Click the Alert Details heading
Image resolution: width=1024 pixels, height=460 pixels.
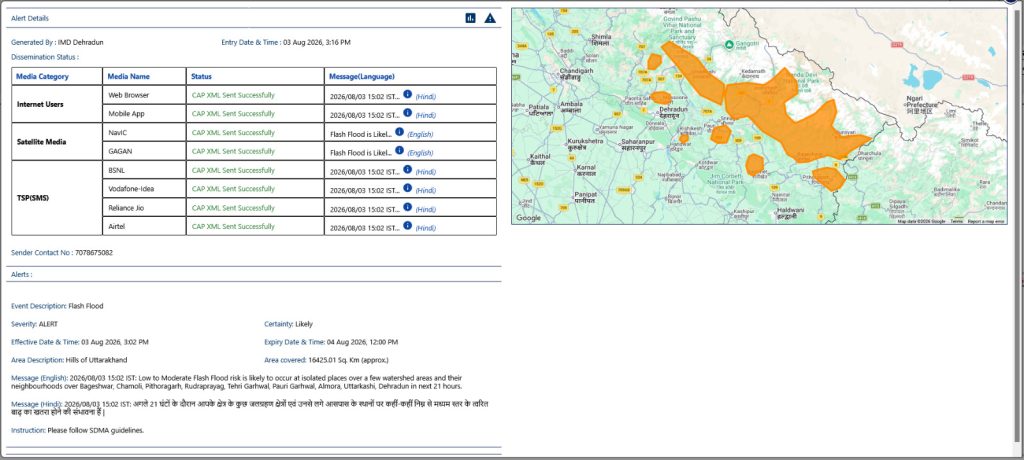click(x=30, y=18)
